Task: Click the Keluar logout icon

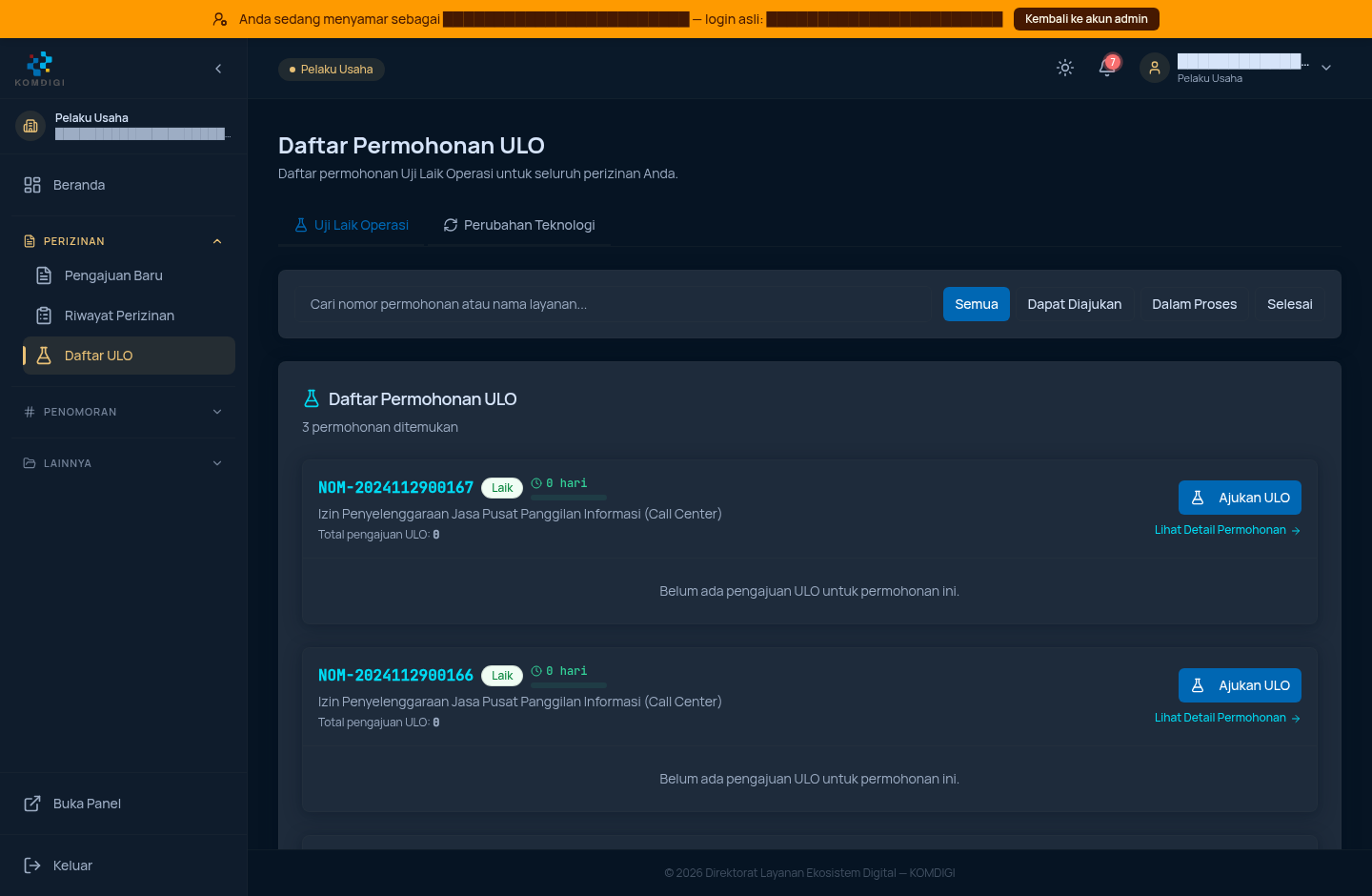Action: coord(32,865)
